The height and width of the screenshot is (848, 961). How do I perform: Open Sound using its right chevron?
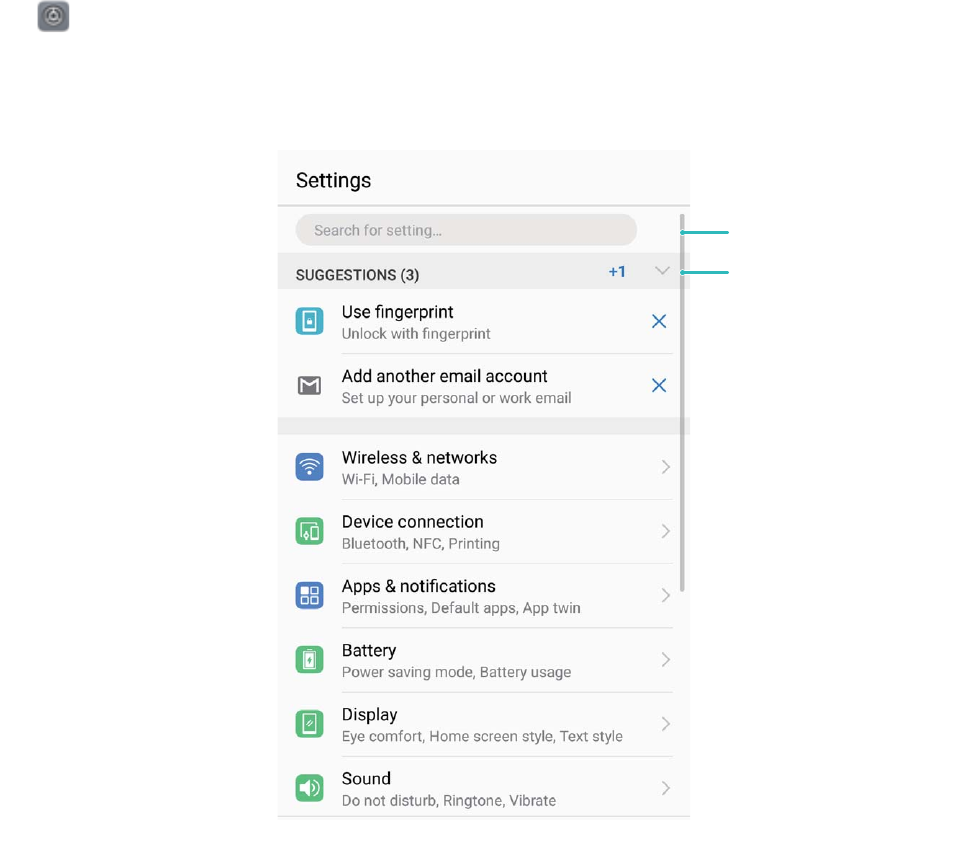point(666,788)
